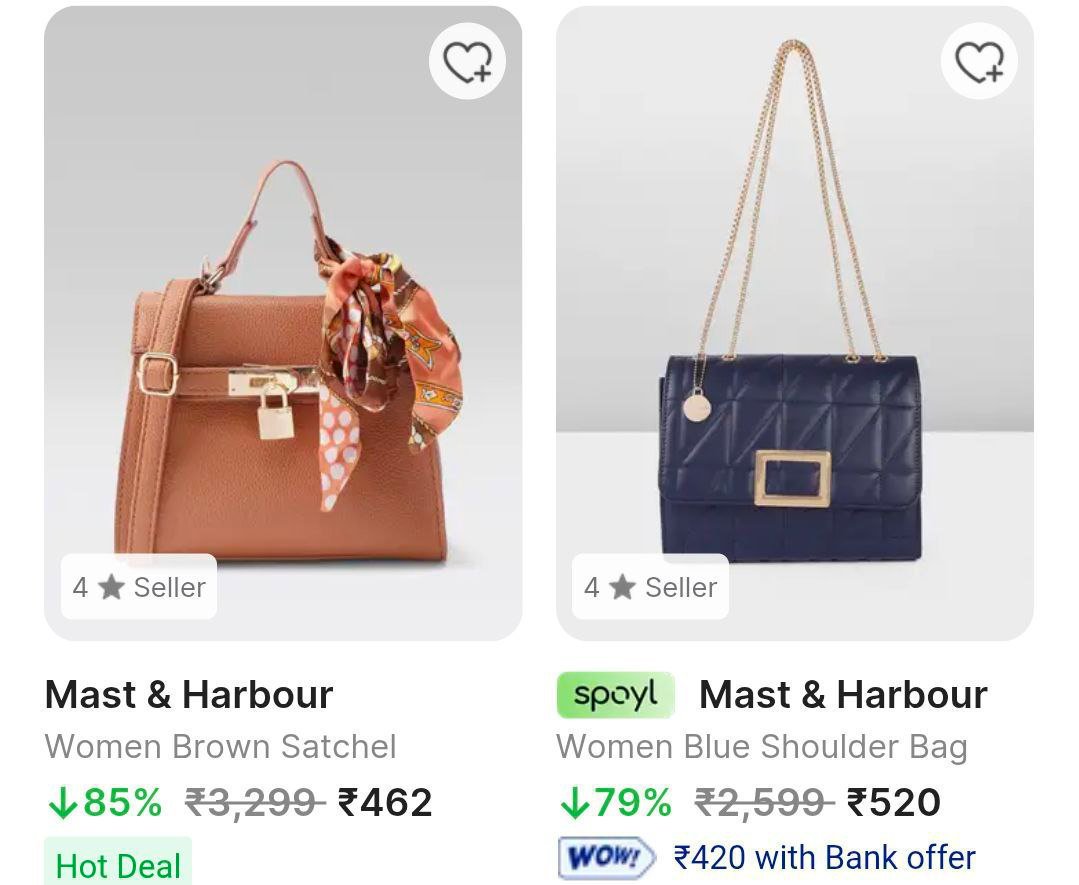
Task: Tap the struck-through ₹3,299 original price
Action: pyautogui.click(x=255, y=802)
